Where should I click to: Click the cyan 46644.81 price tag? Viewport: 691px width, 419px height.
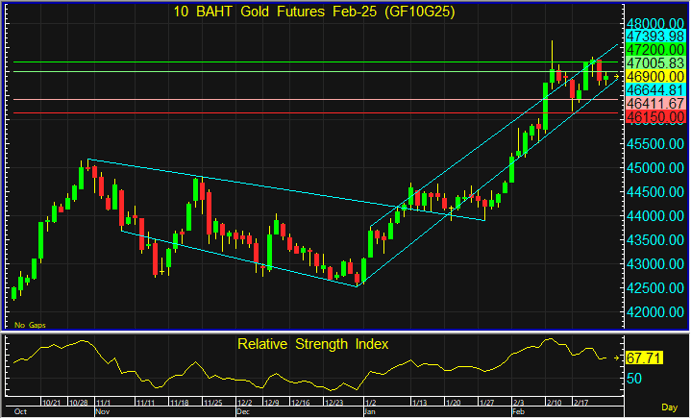[x=654, y=90]
